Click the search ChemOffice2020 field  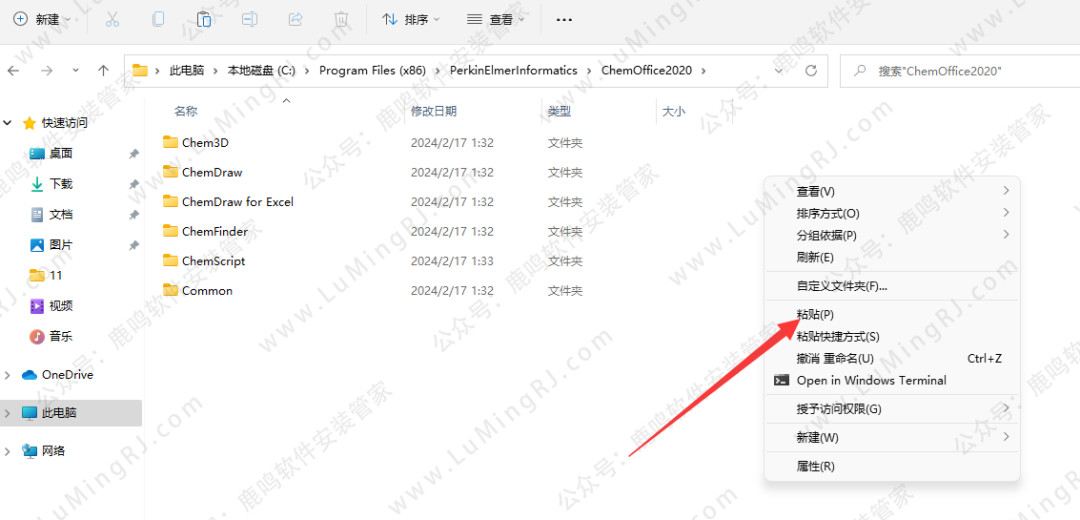pos(959,70)
